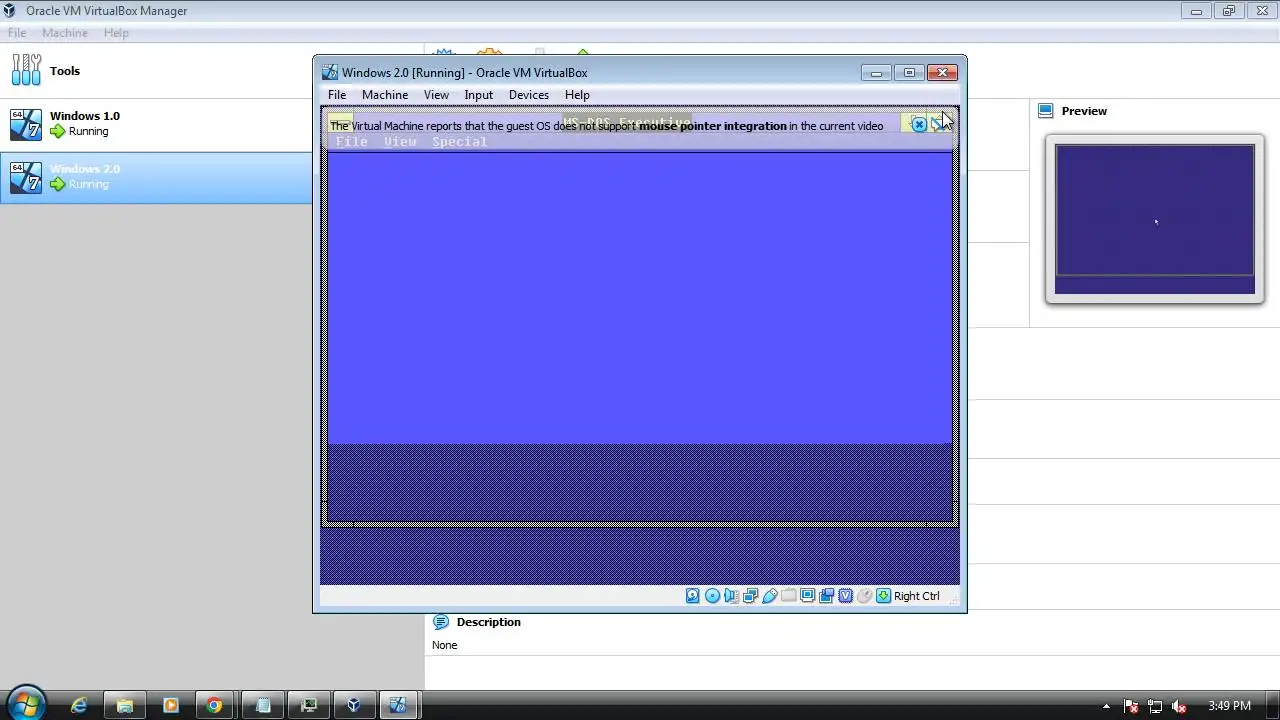1280x720 pixels.
Task: Close the Windows 2.0 VM window
Action: pyautogui.click(x=942, y=73)
